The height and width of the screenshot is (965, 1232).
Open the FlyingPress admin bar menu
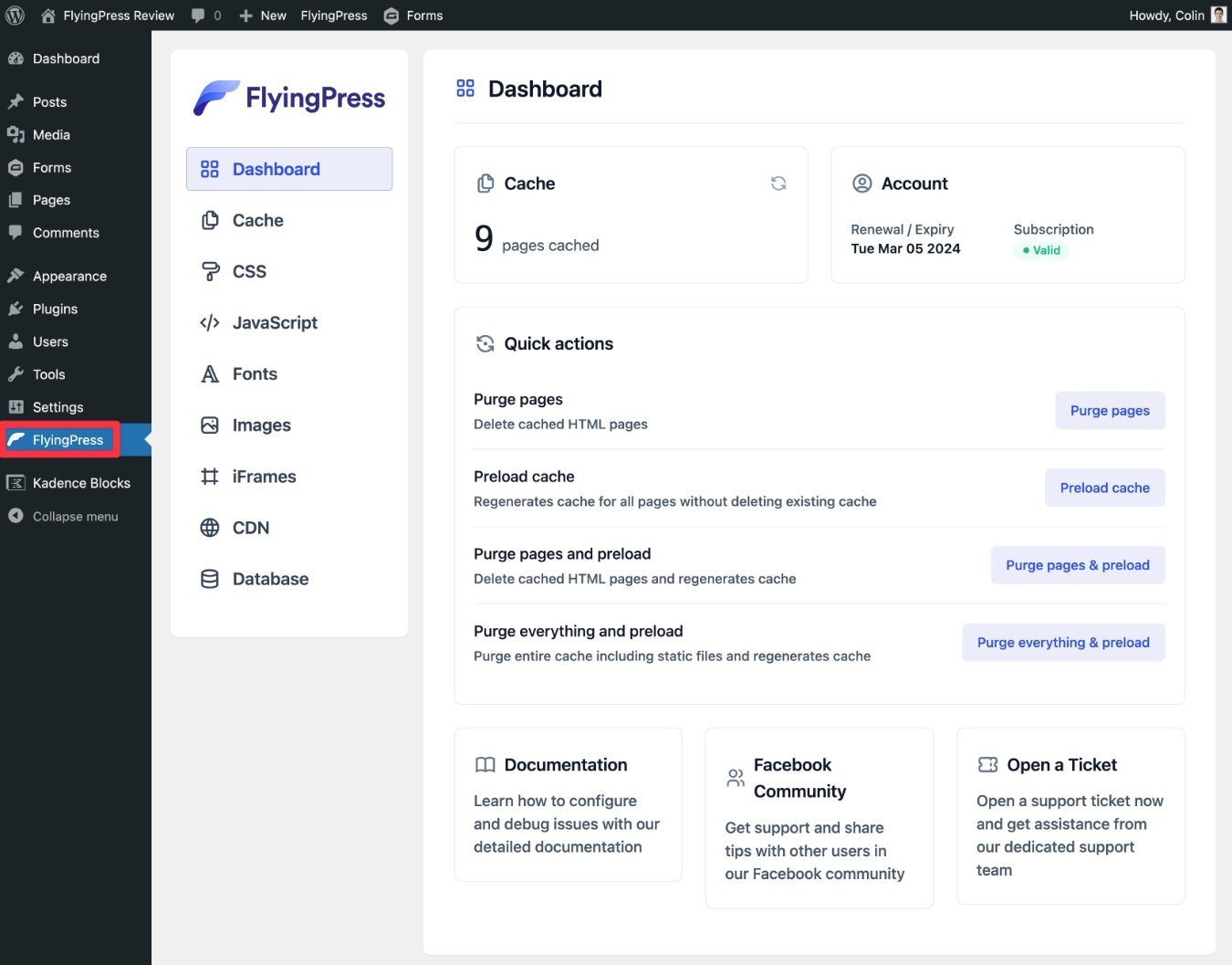tap(334, 16)
